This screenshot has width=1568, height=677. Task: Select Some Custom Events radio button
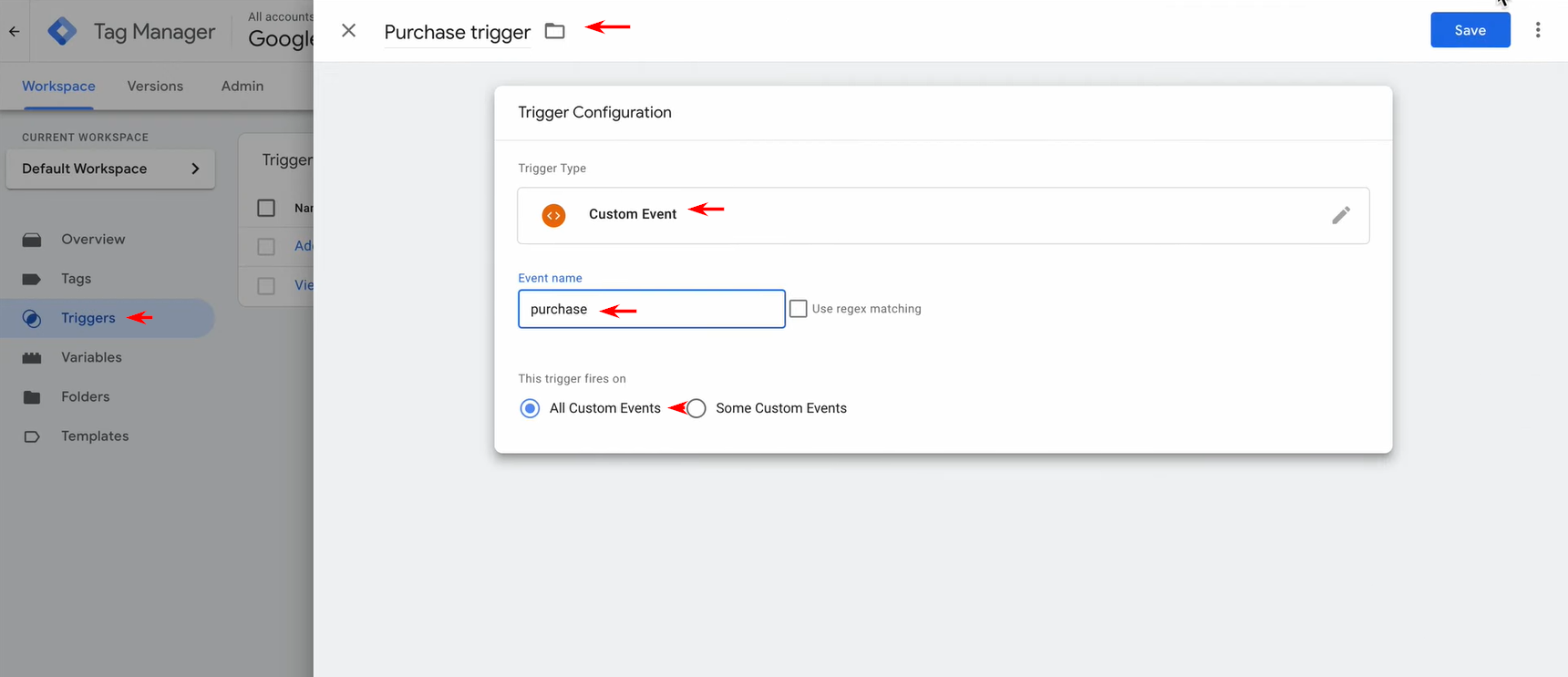(696, 408)
